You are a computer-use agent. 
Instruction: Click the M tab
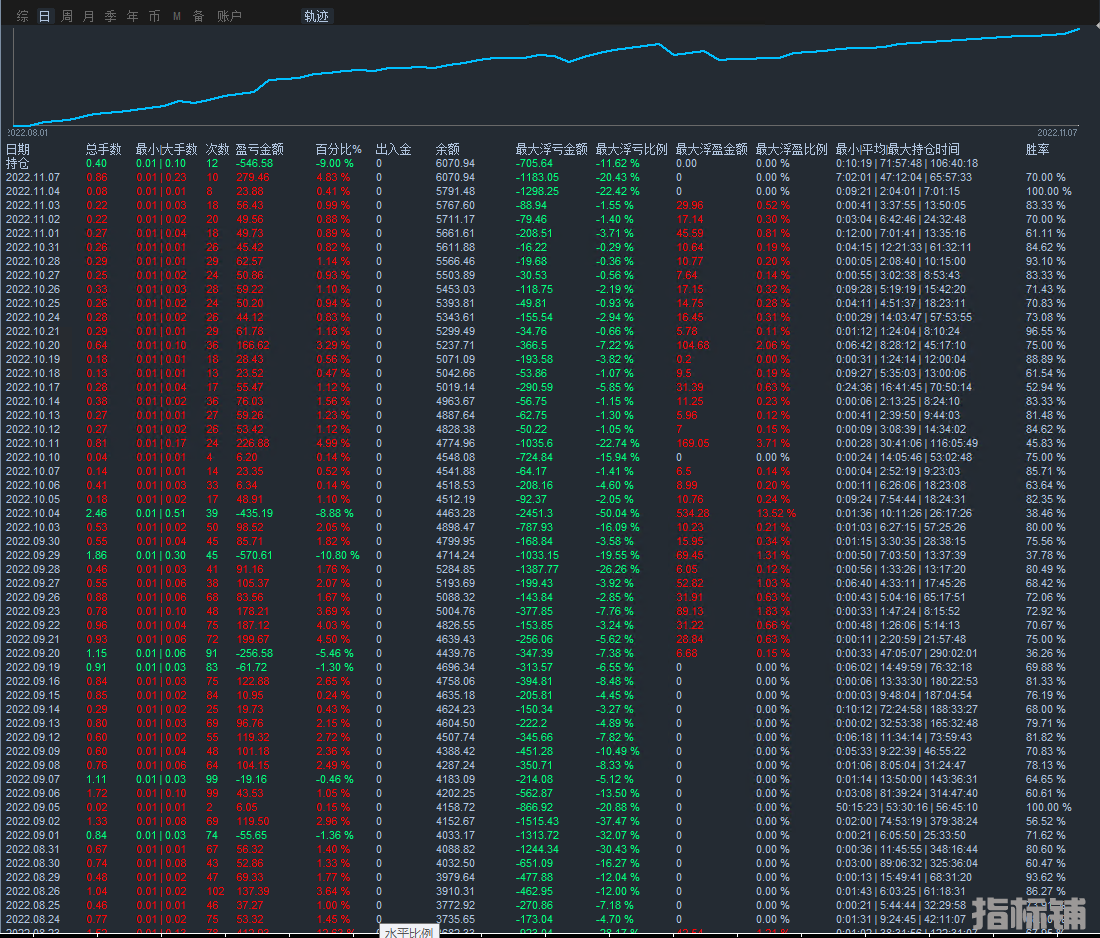click(177, 16)
